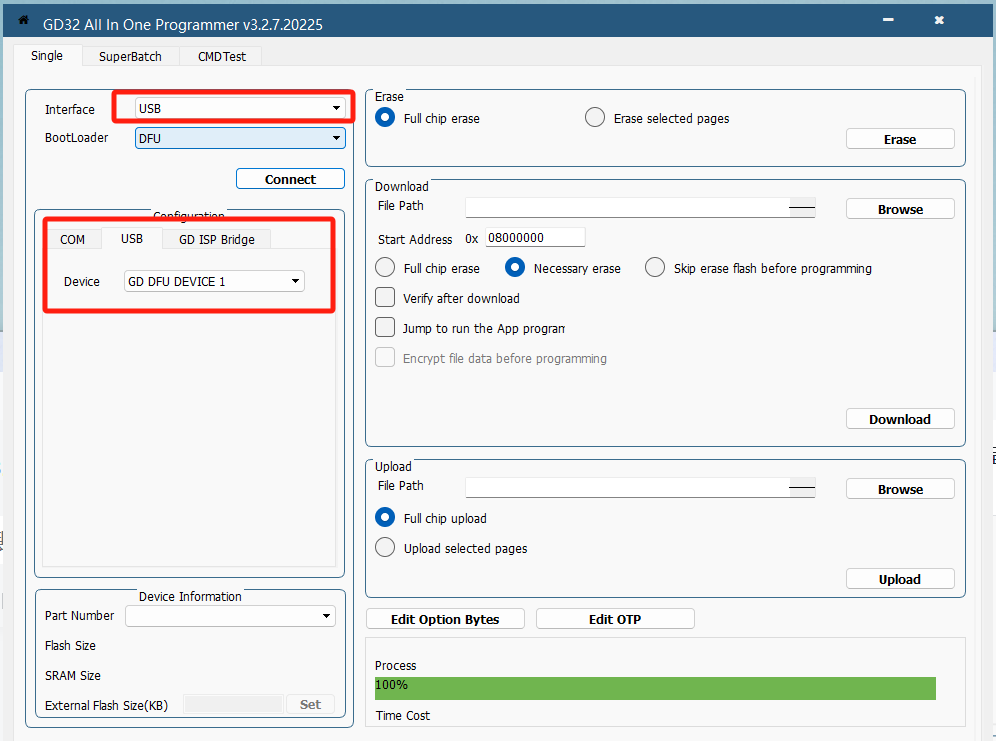Click the Flash Size label
This screenshot has width=996, height=741.
[71, 646]
